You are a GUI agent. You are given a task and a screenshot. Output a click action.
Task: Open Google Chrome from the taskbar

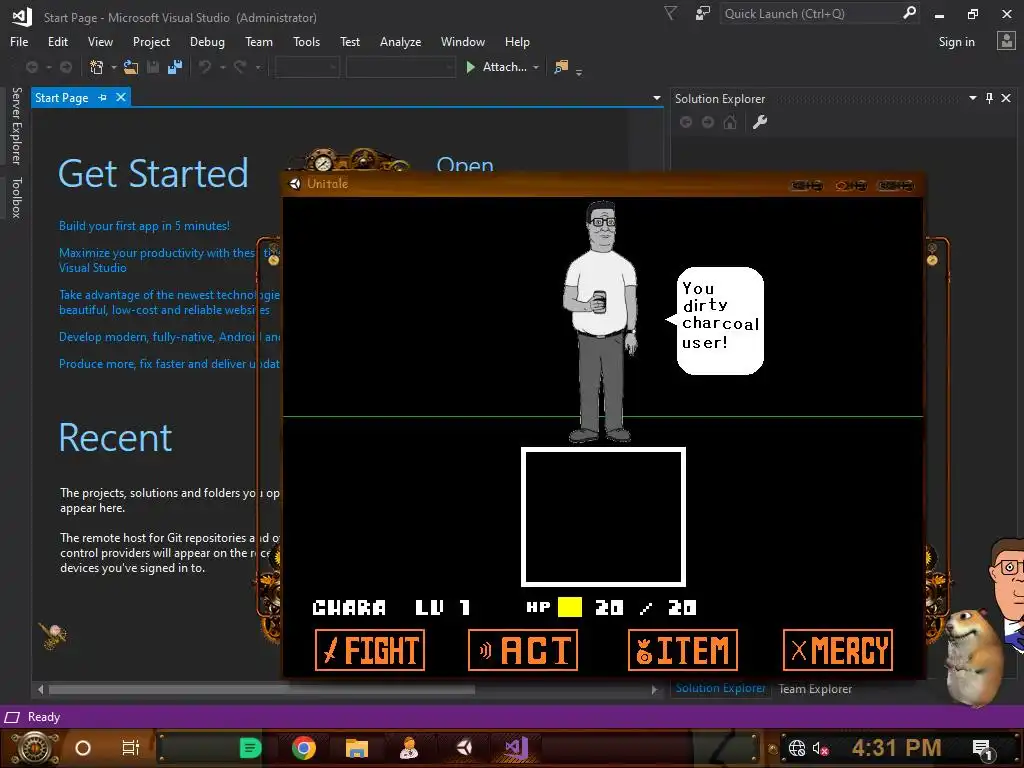click(x=304, y=748)
